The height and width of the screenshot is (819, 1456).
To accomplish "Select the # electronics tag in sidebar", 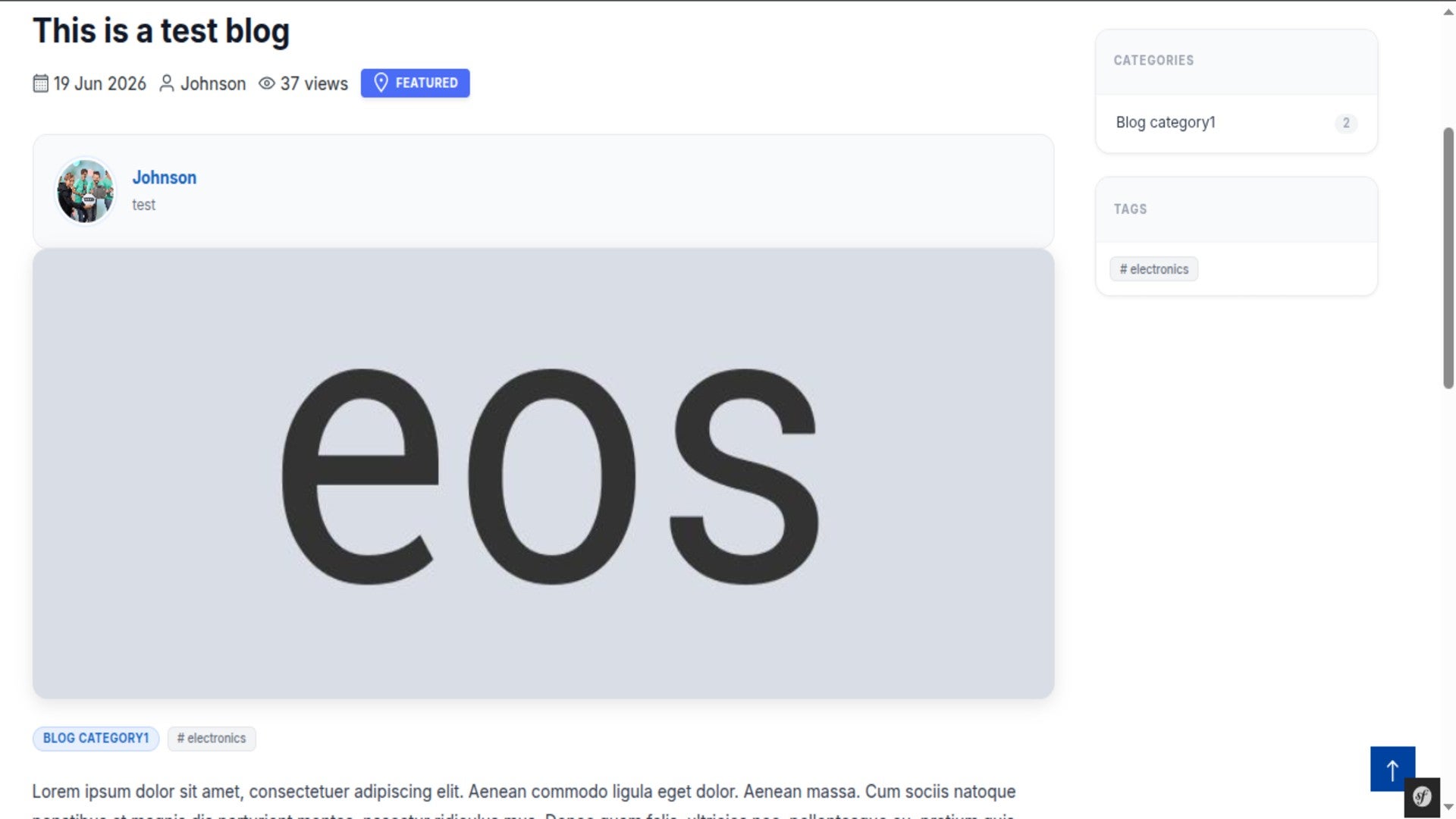I will 1154,269.
